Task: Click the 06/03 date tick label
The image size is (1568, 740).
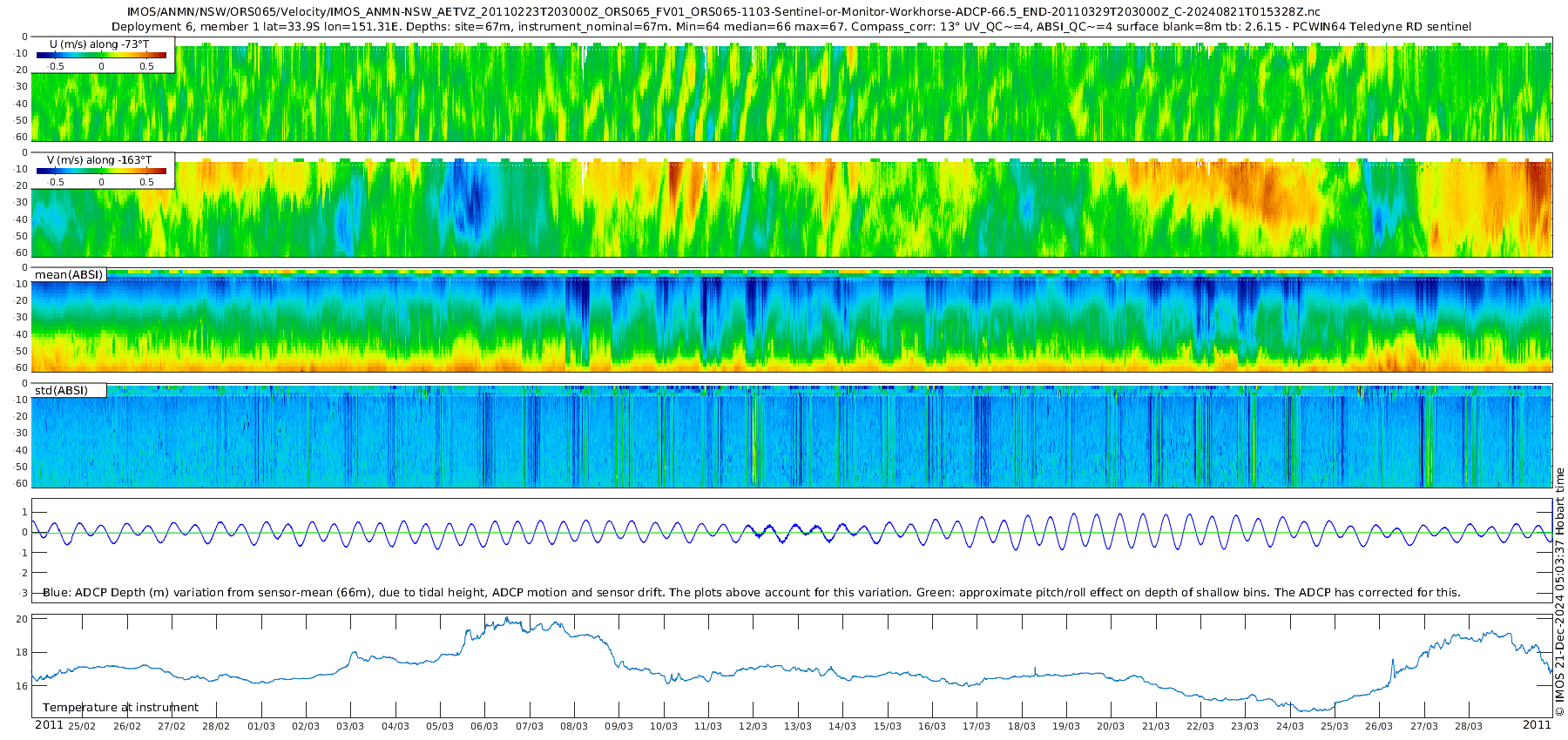Action: tap(484, 726)
